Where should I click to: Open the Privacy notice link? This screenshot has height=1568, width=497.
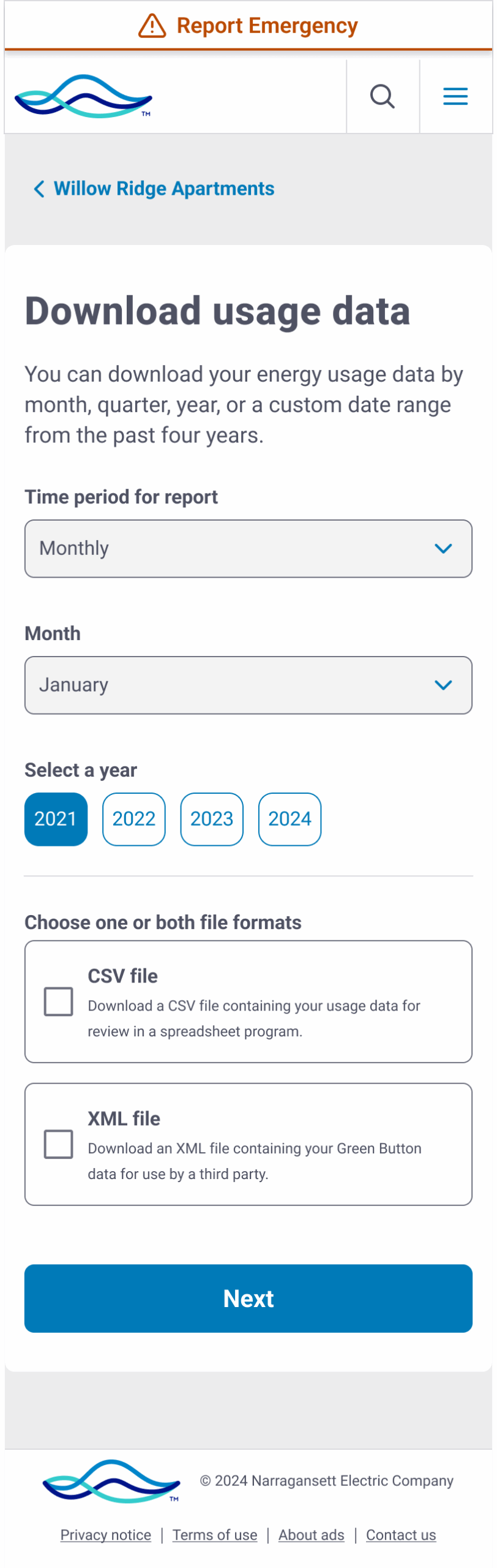105,1535
